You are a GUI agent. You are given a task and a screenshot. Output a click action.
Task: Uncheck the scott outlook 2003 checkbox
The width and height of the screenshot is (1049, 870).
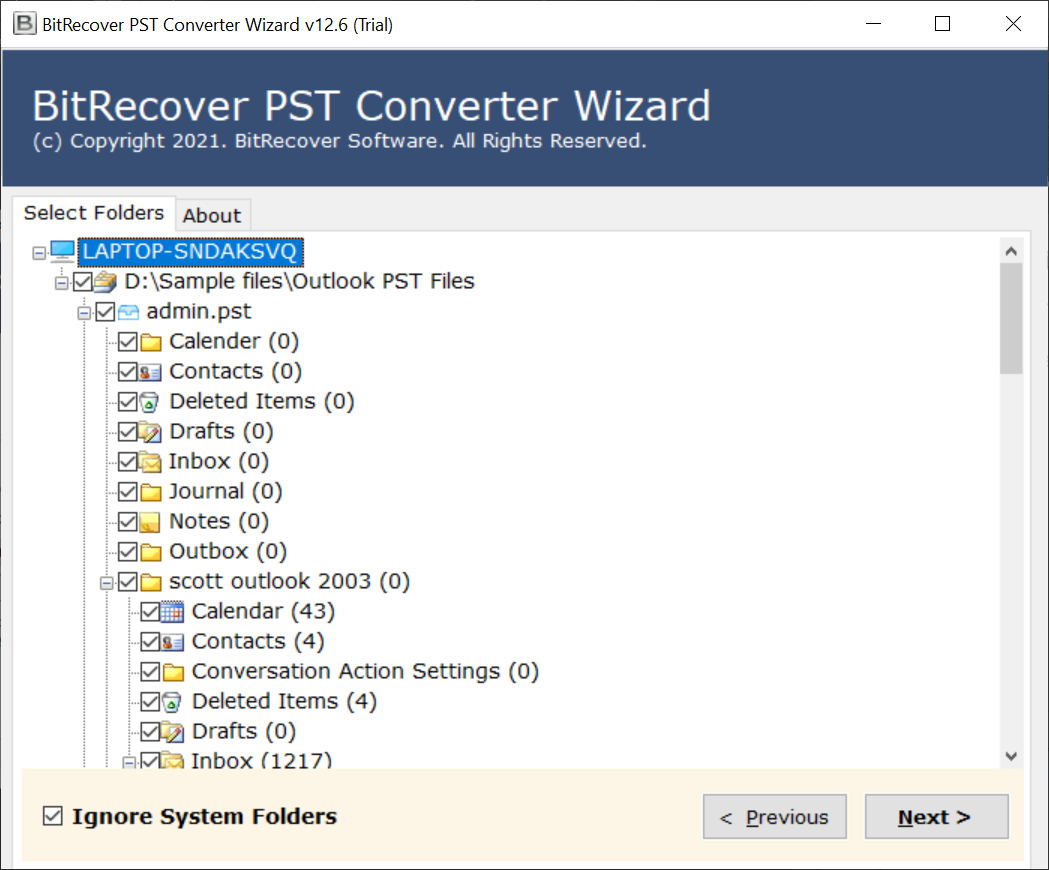pos(128,582)
